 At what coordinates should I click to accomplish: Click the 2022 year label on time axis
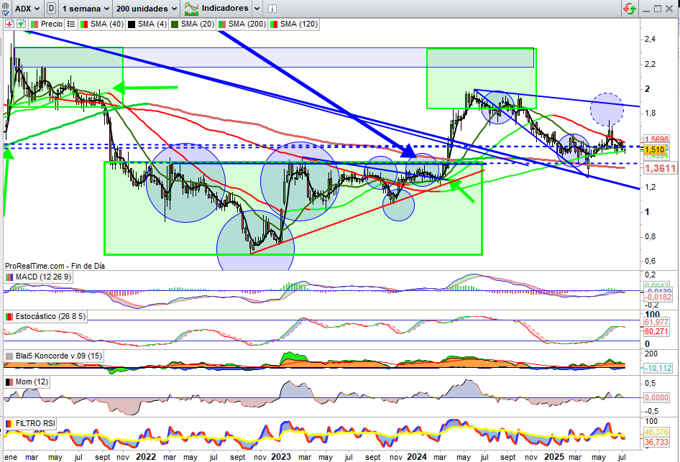click(x=146, y=457)
